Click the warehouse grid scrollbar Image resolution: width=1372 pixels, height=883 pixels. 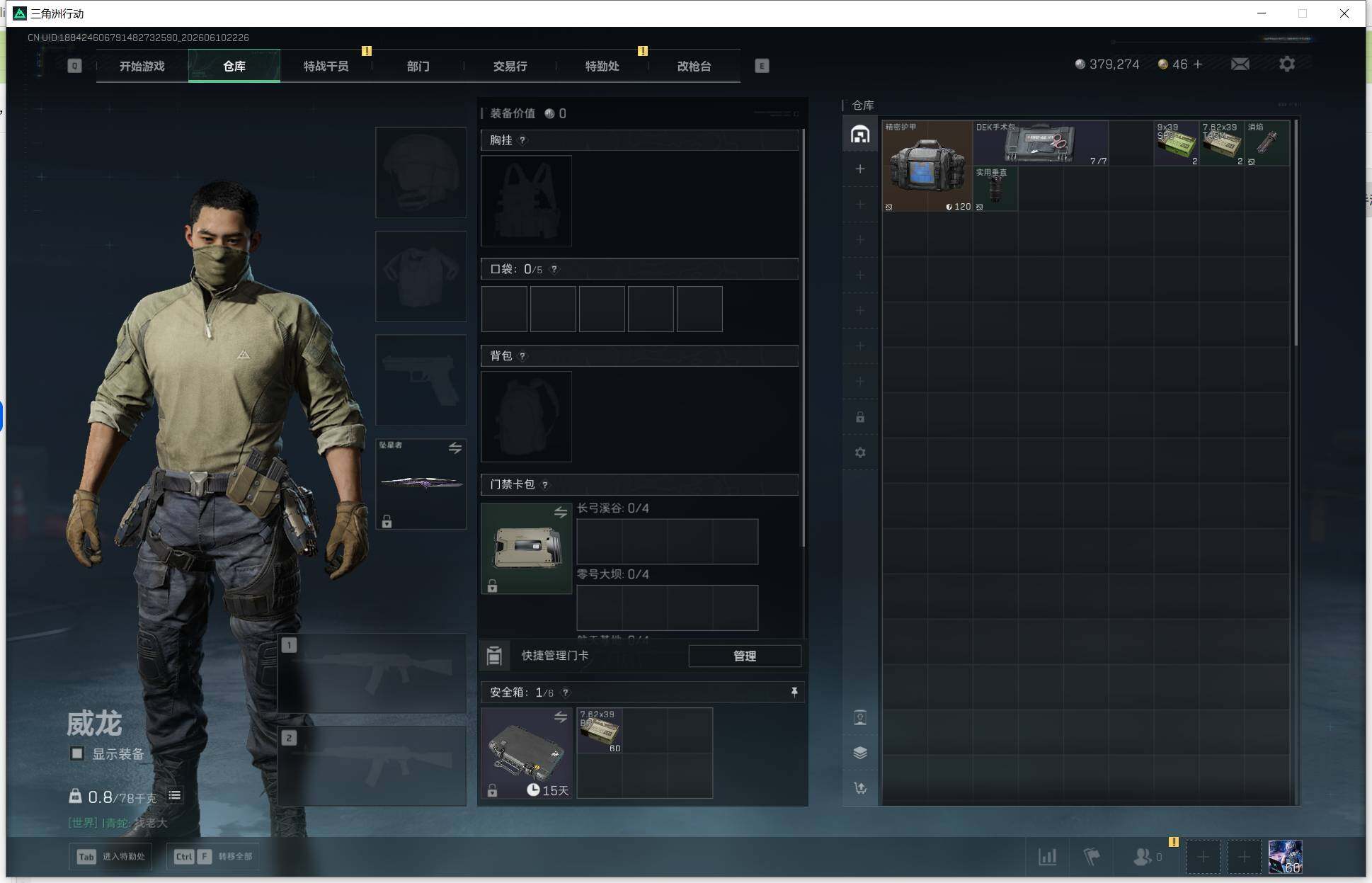[x=1296, y=233]
